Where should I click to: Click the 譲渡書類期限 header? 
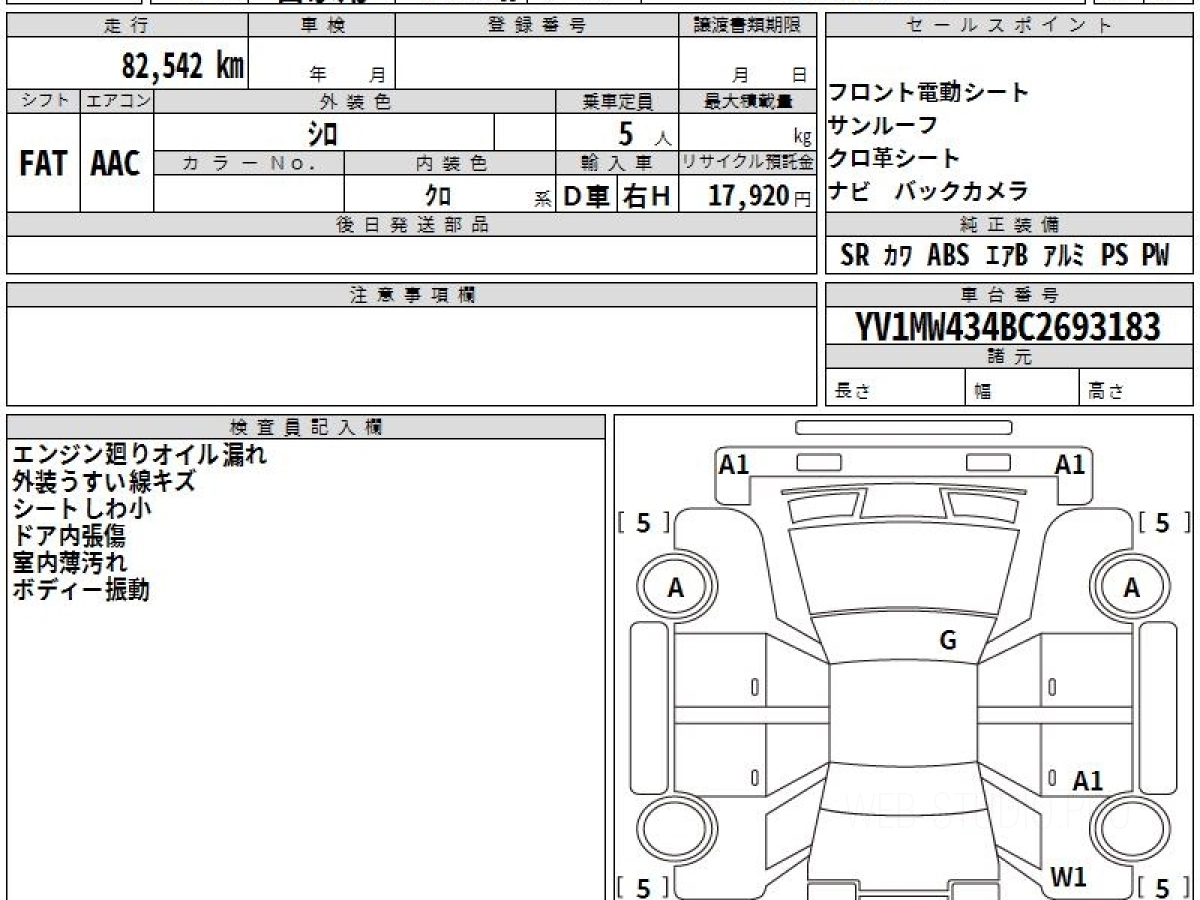point(747,26)
